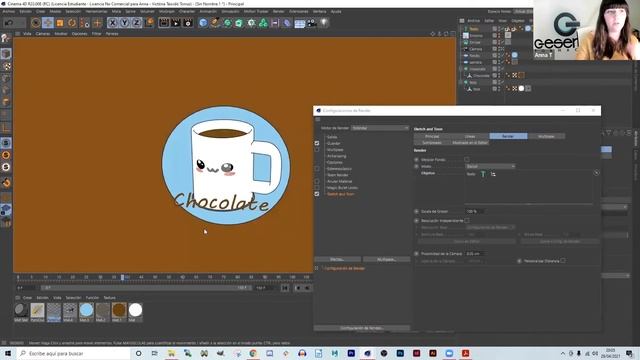Image resolution: width=640 pixels, height=360 pixels.
Task: Select the Rotate tool in top toolbar
Action: tap(72, 23)
